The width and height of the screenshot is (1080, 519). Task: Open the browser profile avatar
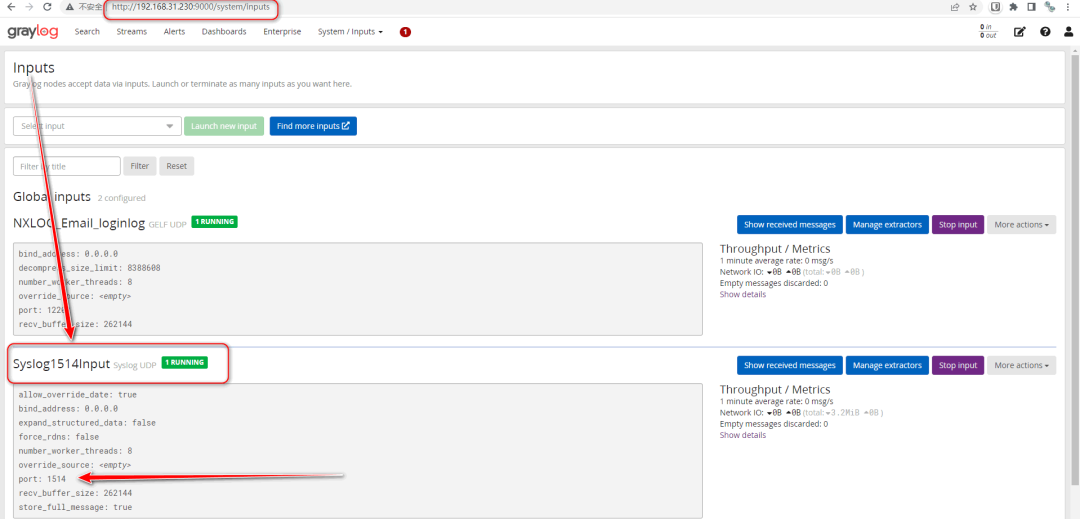point(1050,7)
